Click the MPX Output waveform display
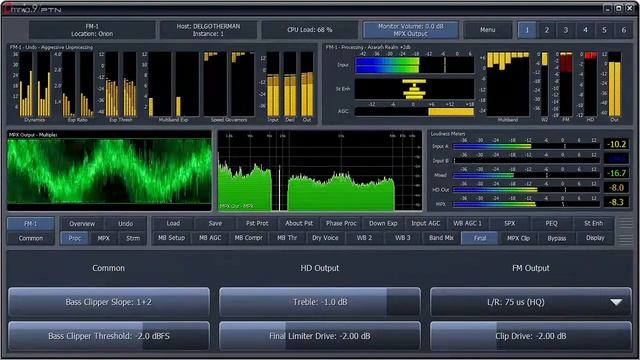The image size is (640, 360). (109, 171)
